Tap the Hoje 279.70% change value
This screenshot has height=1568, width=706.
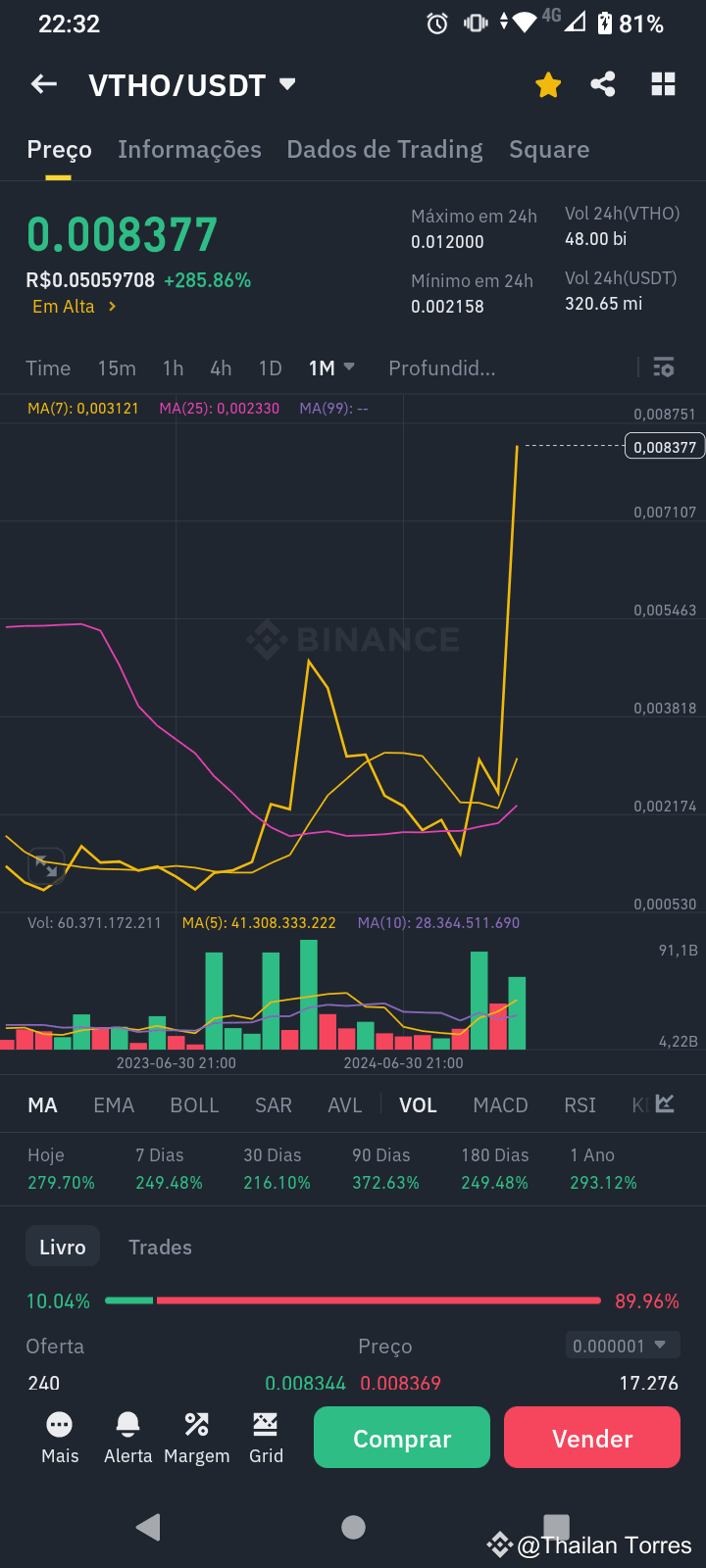tap(61, 1183)
